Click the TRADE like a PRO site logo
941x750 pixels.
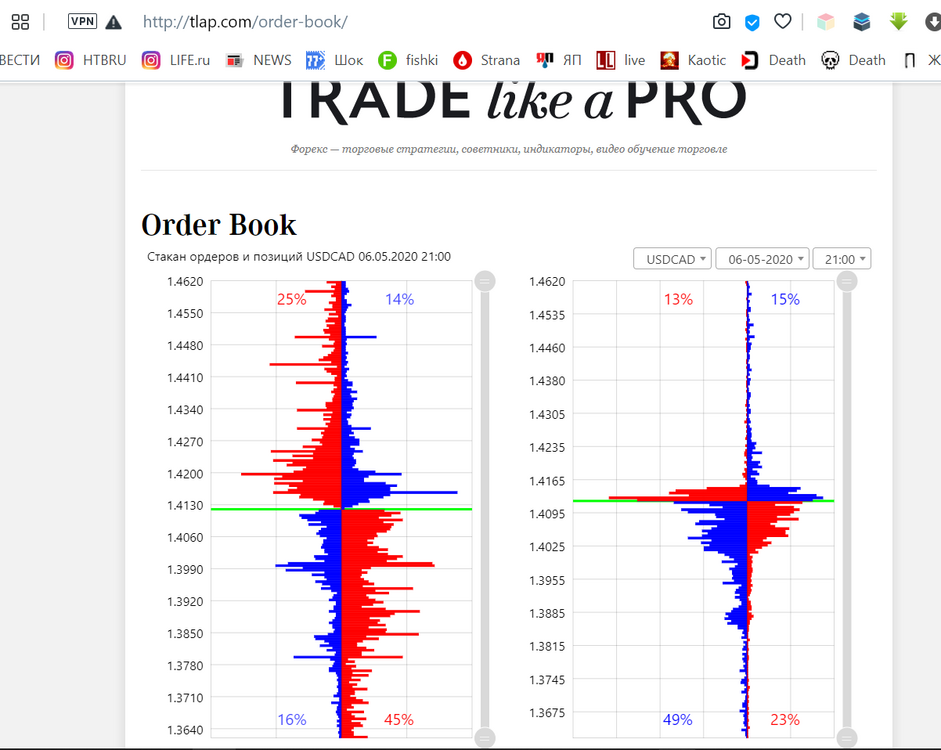[x=513, y=102]
